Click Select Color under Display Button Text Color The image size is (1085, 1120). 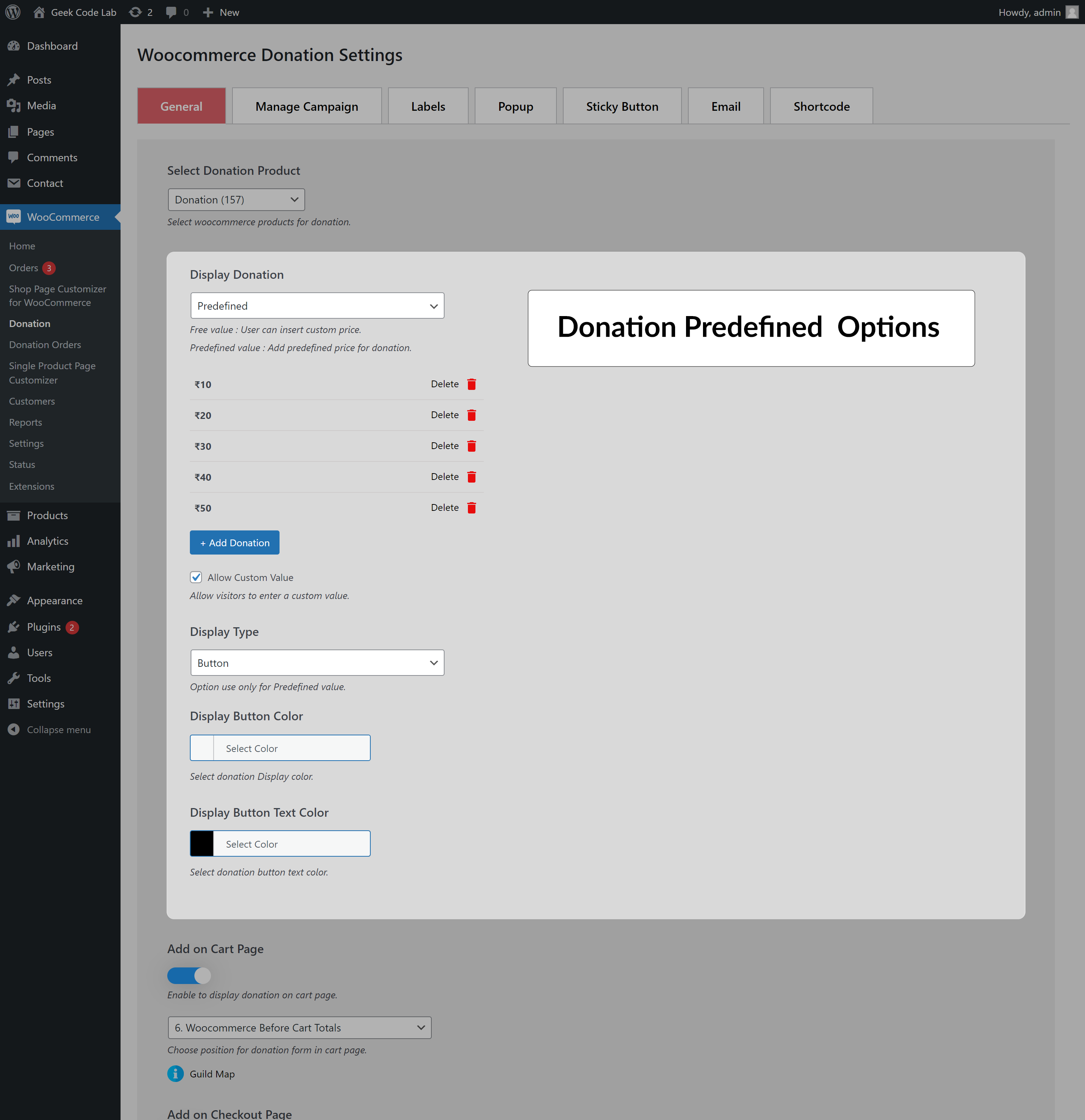pyautogui.click(x=252, y=844)
